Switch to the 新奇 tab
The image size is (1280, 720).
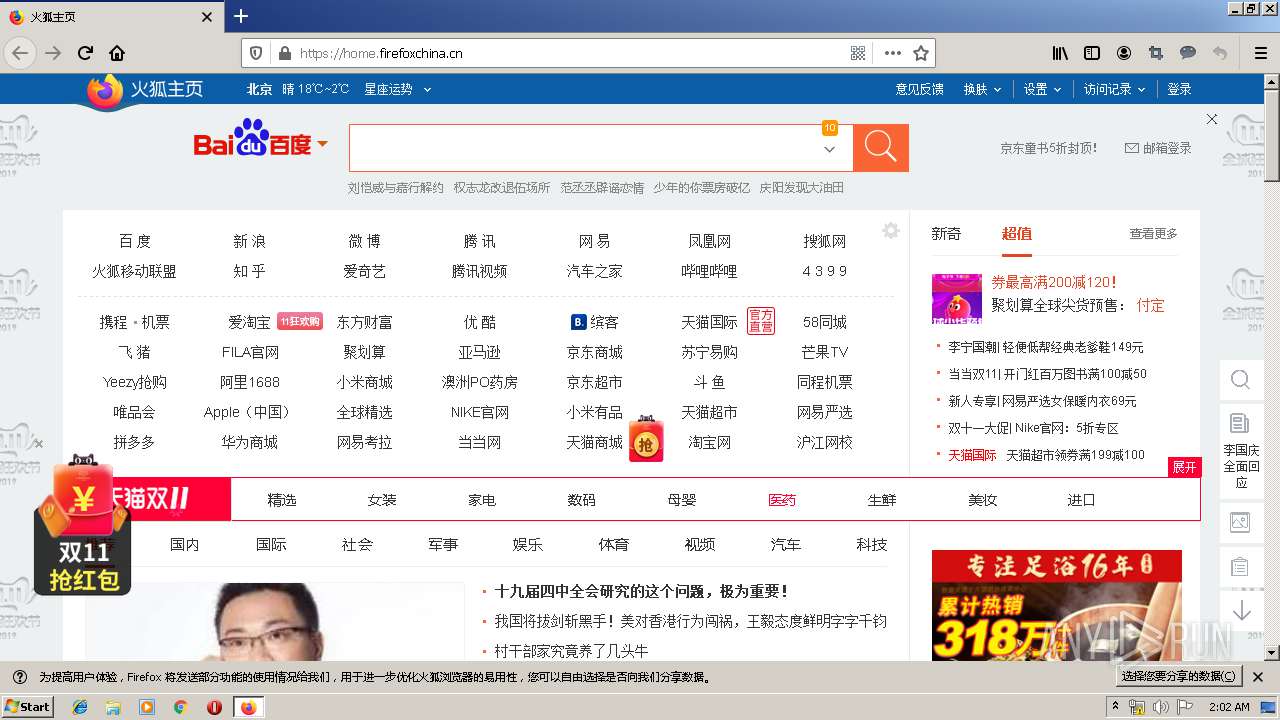946,233
